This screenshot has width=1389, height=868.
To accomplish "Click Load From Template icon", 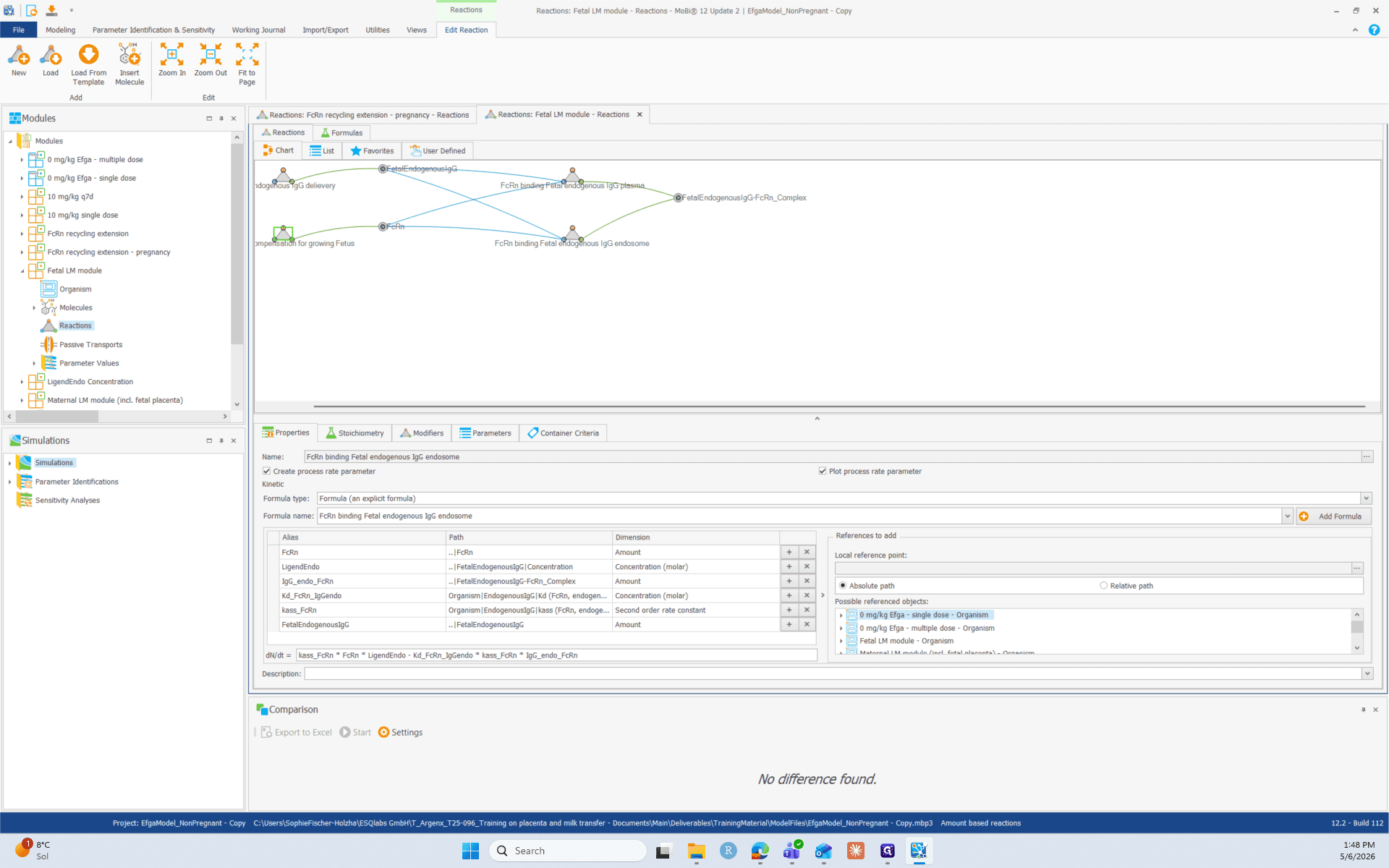I will coord(88,54).
